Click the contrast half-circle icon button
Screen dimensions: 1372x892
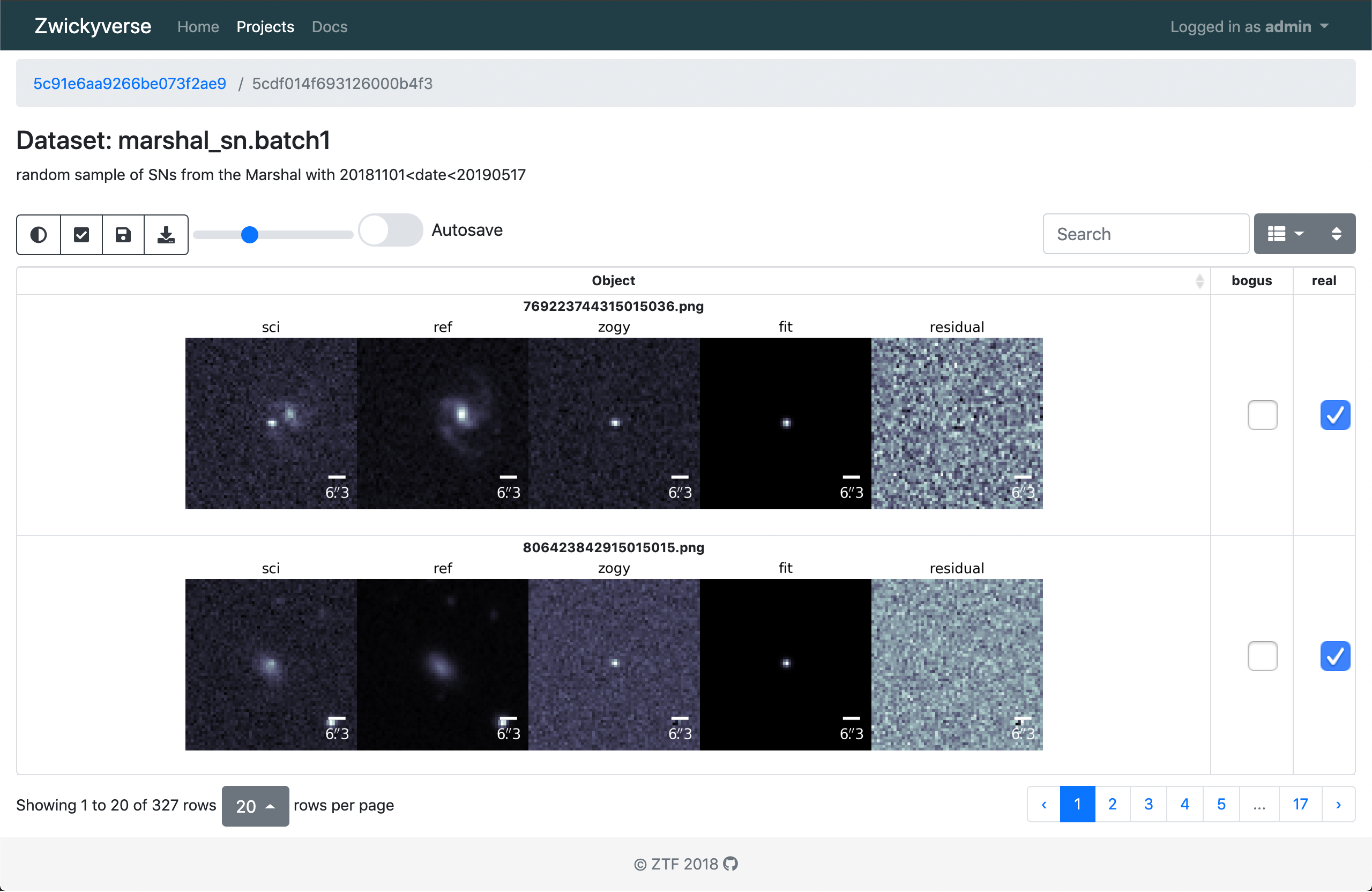[x=39, y=235]
